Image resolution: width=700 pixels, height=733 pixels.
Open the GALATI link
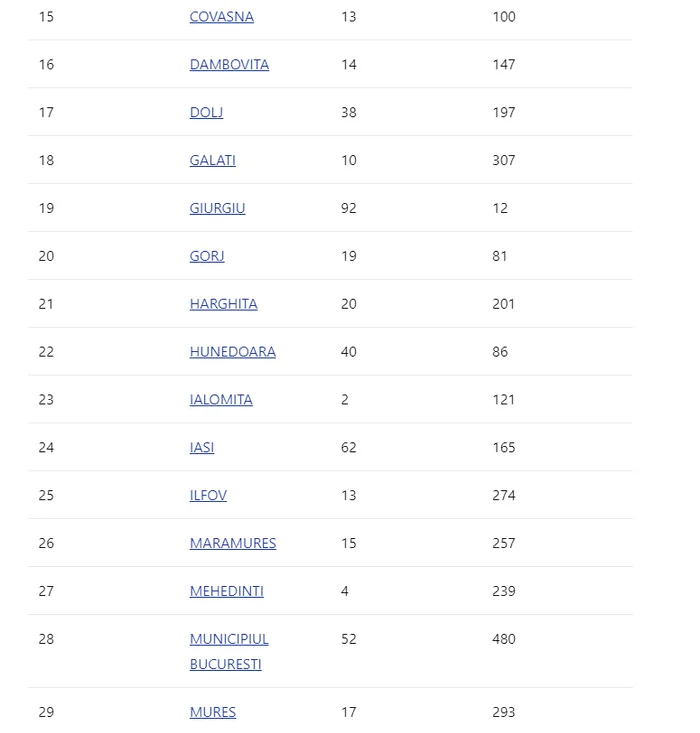click(x=212, y=161)
